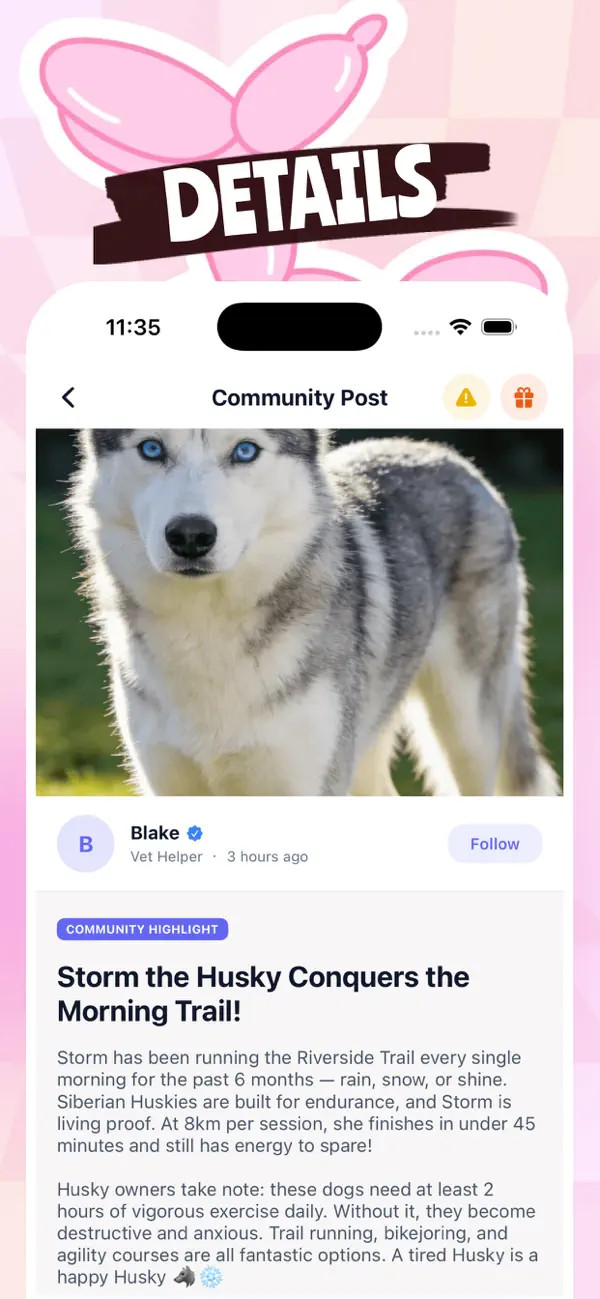Open the orange gift icon
This screenshot has height=1299, width=600.
(524, 398)
